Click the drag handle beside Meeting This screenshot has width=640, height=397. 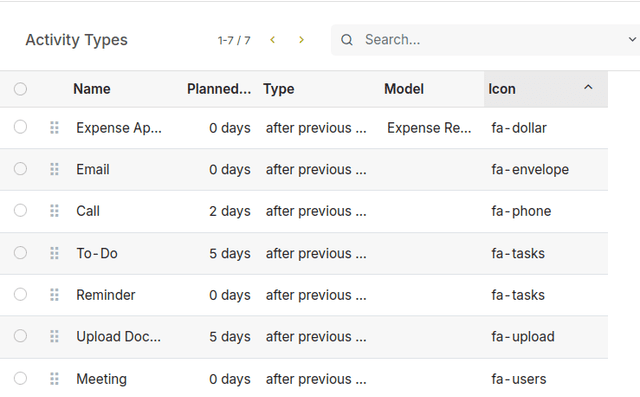(x=54, y=379)
